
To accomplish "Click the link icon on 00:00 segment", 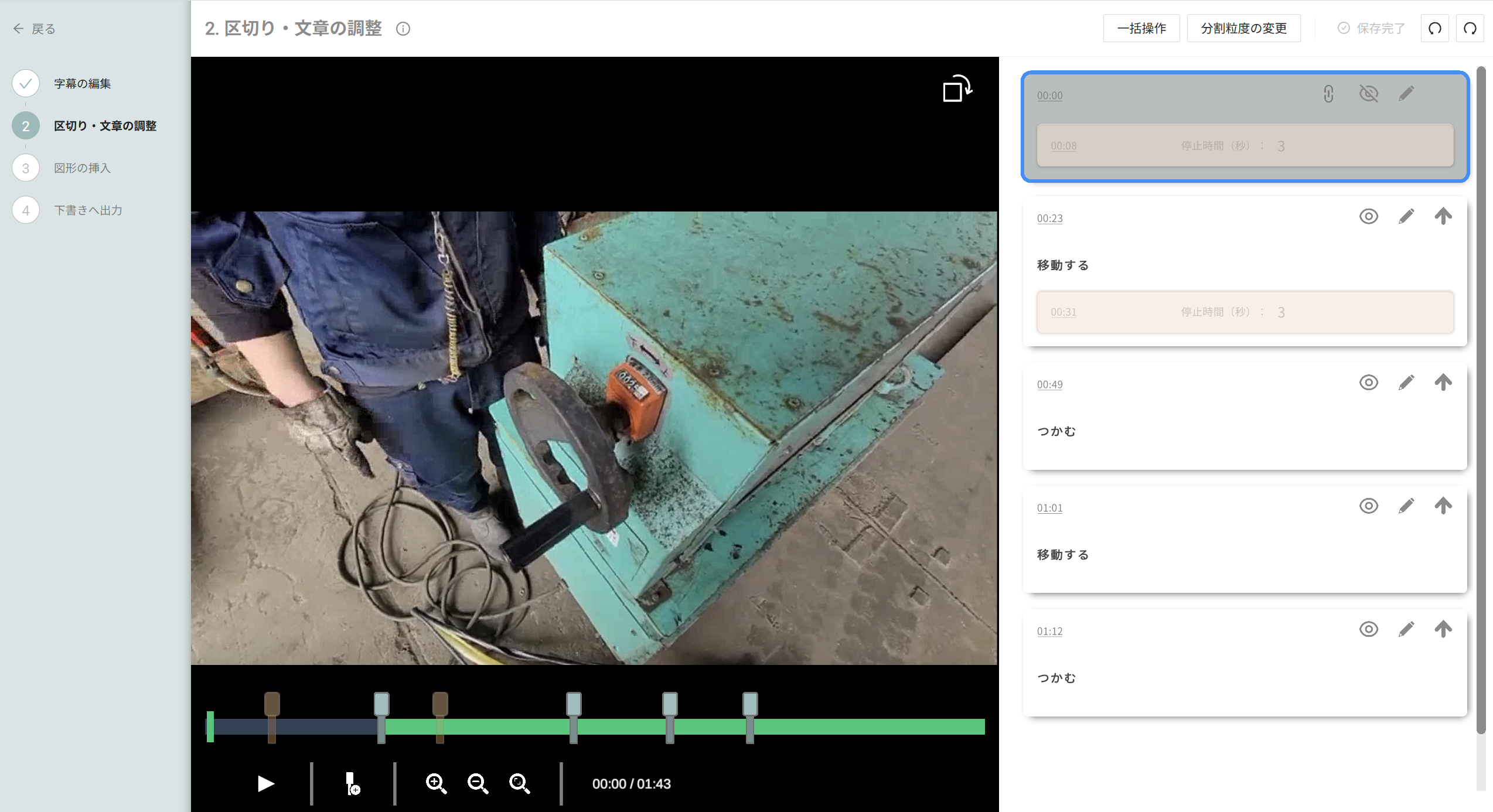I will pyautogui.click(x=1328, y=94).
